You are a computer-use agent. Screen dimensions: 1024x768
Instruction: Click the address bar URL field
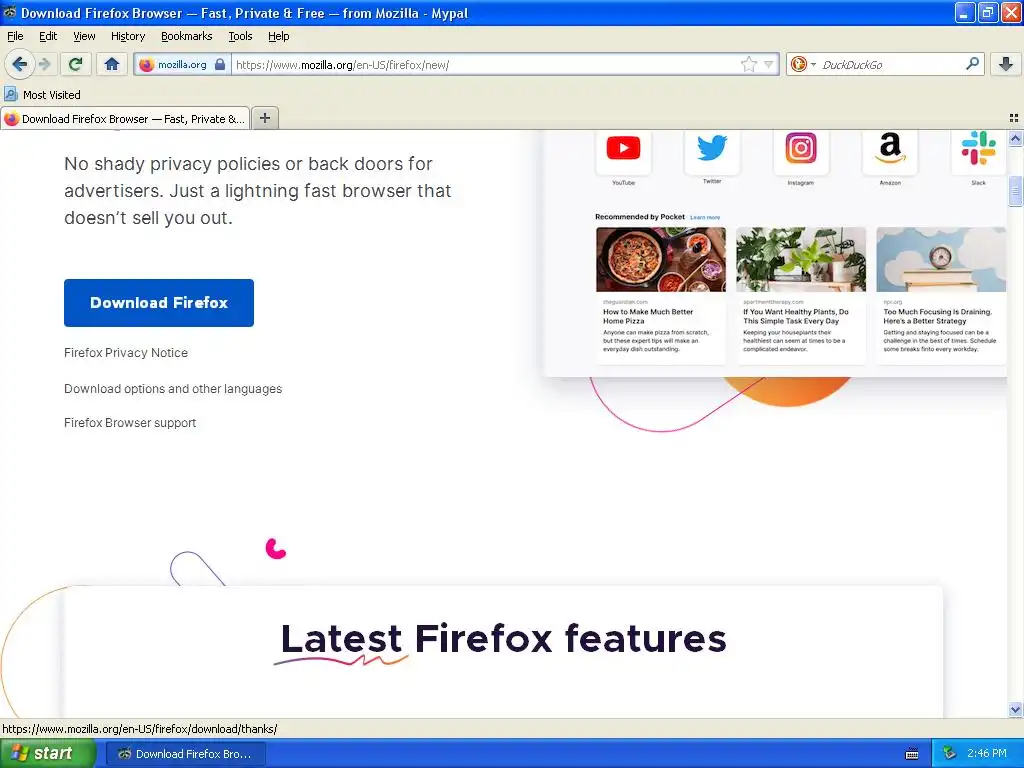tap(487, 65)
